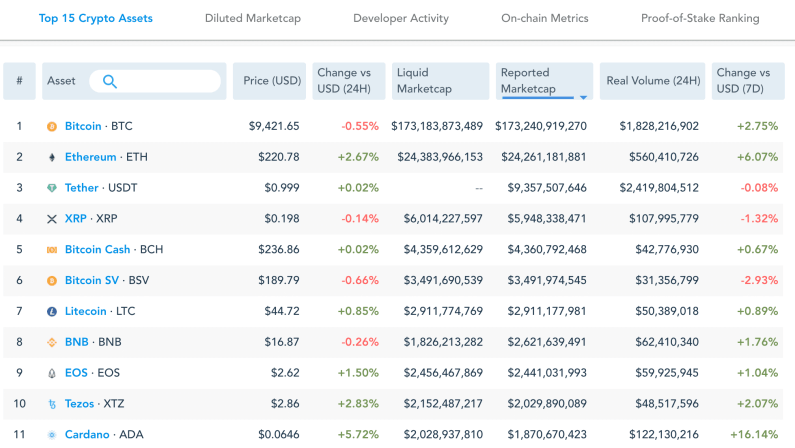795x448 pixels.
Task: Click Ethereum 24H change +2.67%
Action: 358,157
